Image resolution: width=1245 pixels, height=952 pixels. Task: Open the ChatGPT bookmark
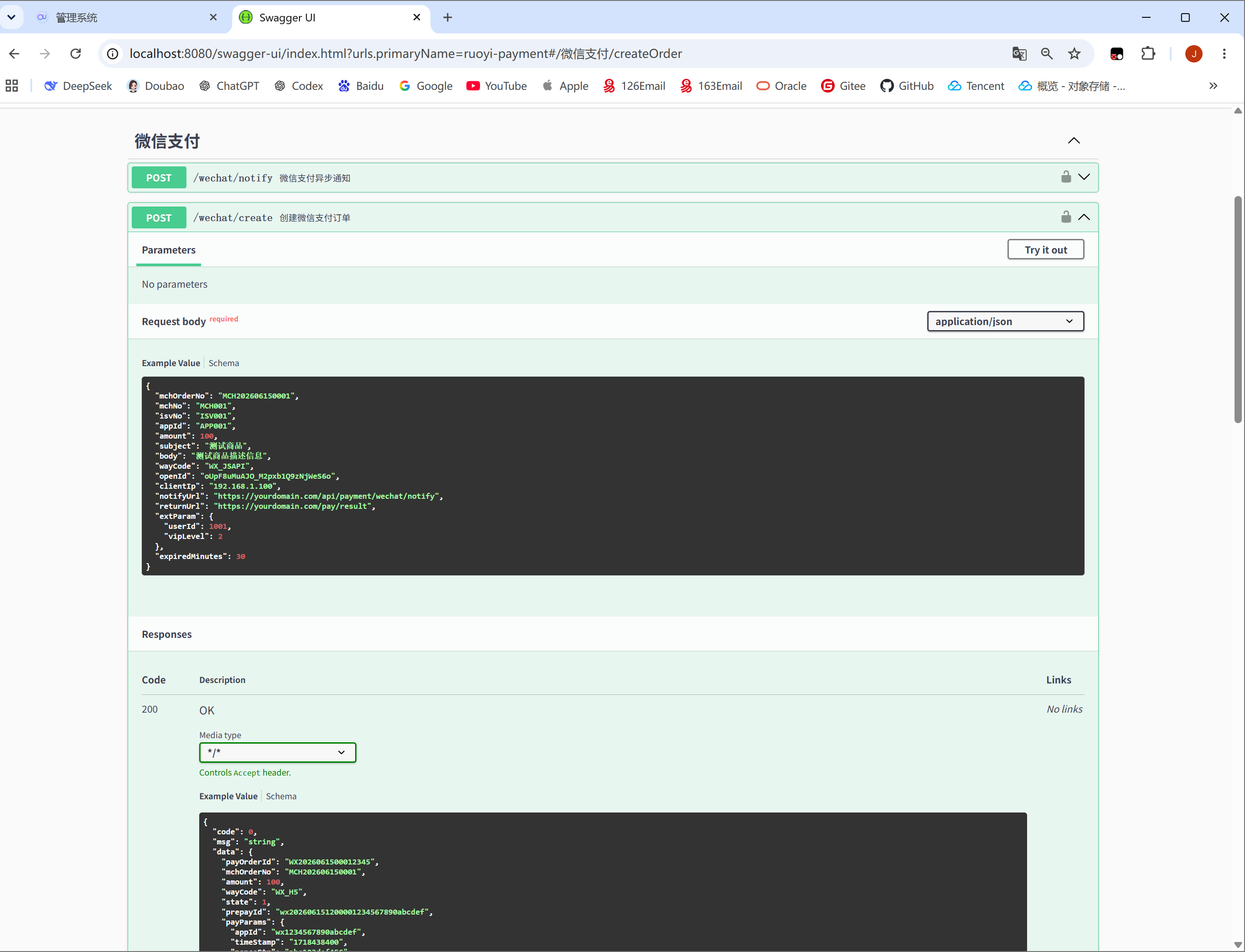(x=229, y=86)
